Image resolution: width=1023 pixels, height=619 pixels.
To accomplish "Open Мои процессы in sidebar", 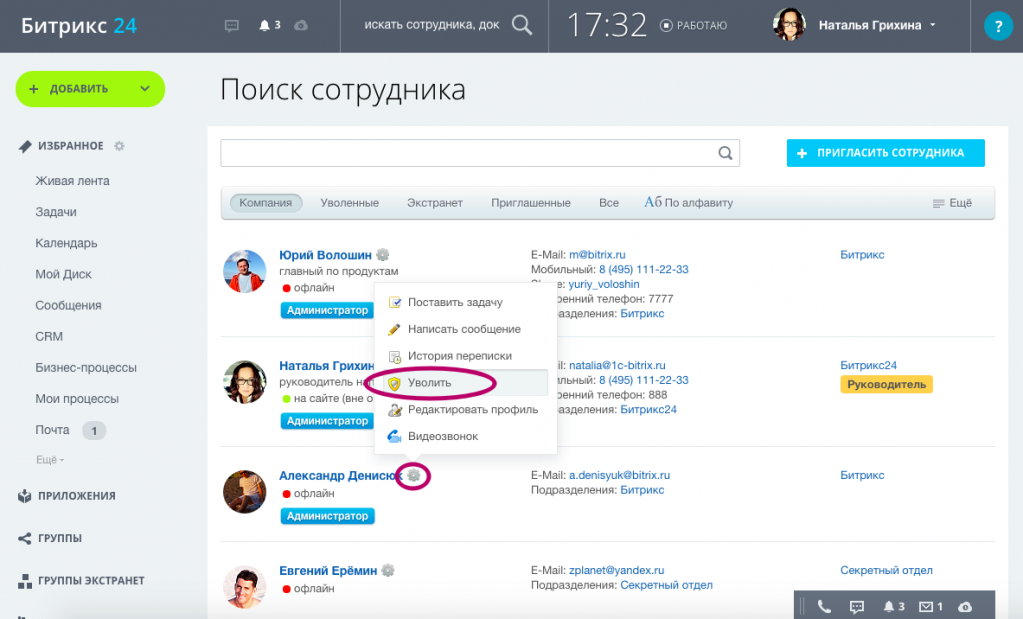I will (x=77, y=399).
